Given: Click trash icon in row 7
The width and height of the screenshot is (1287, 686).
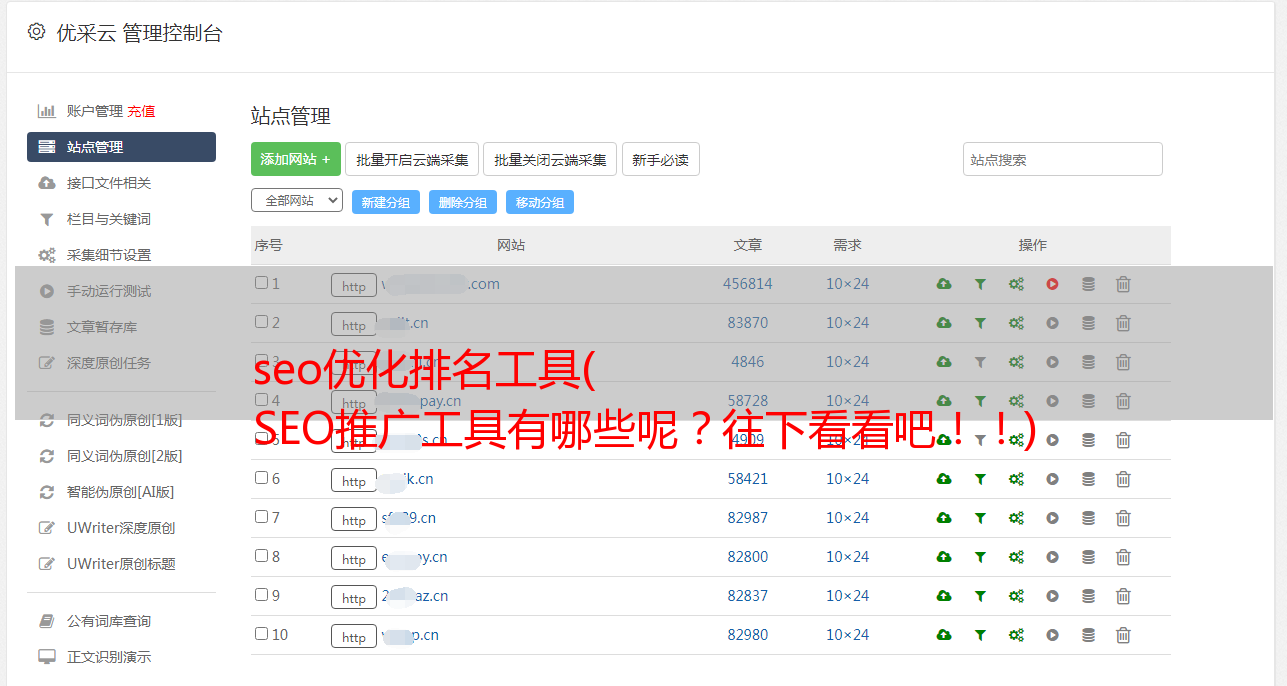Looking at the screenshot, I should click(1123, 518).
